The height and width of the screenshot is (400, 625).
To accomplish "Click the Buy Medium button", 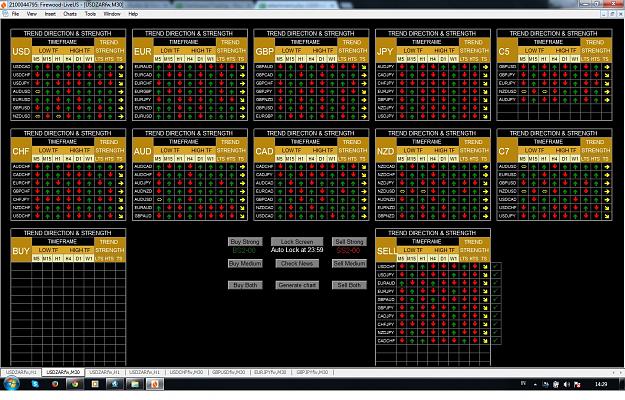I will coord(245,263).
